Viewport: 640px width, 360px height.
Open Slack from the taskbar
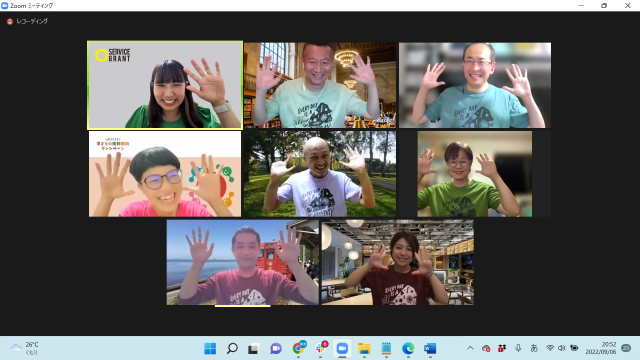(320, 348)
